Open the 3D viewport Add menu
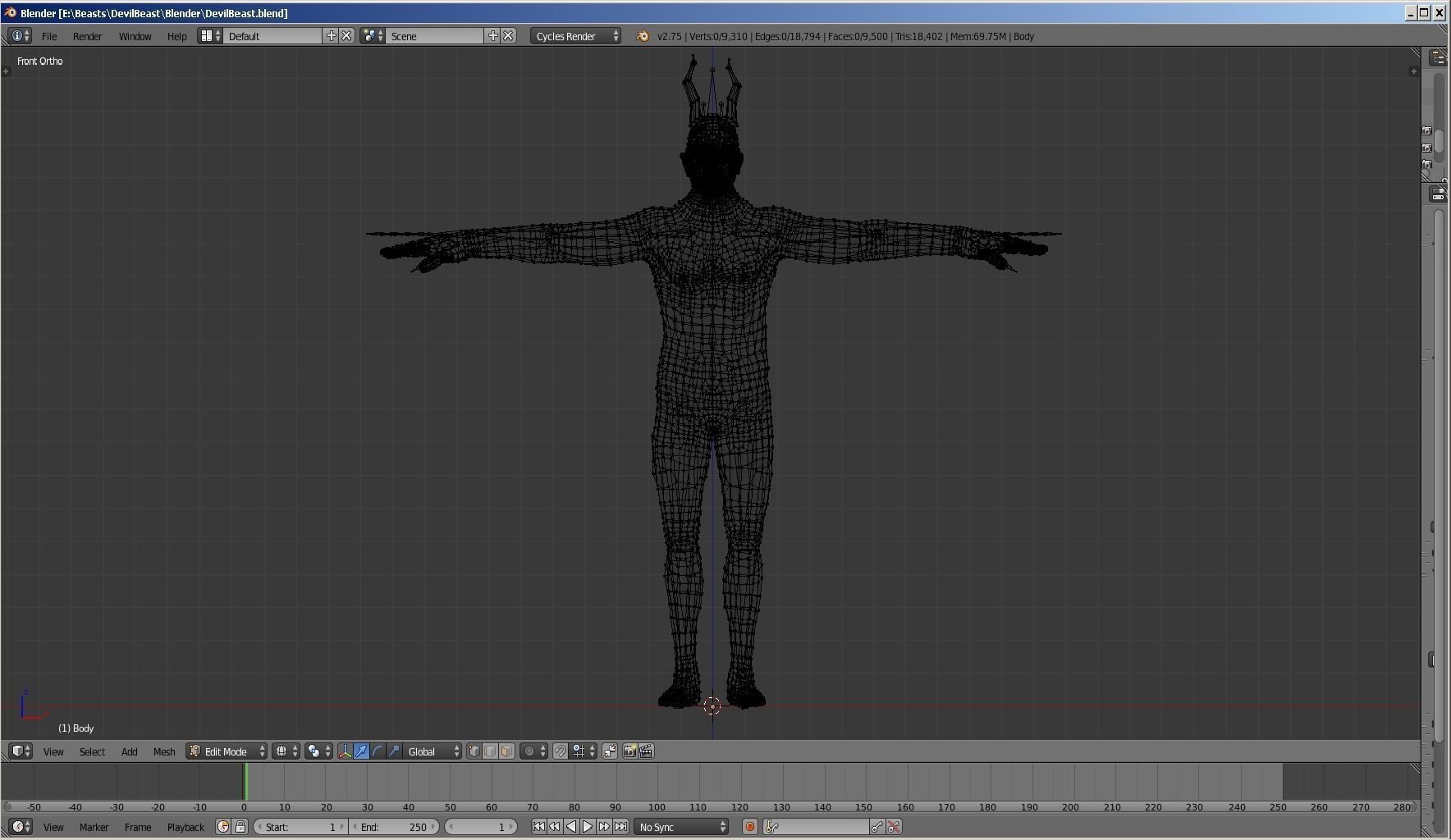This screenshot has width=1451, height=840. (129, 751)
